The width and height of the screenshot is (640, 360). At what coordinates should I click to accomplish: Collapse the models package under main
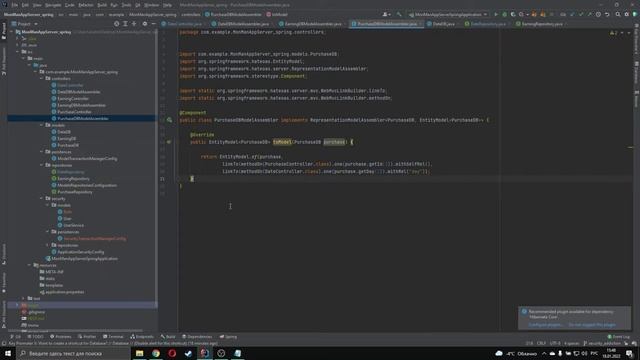point(42,125)
